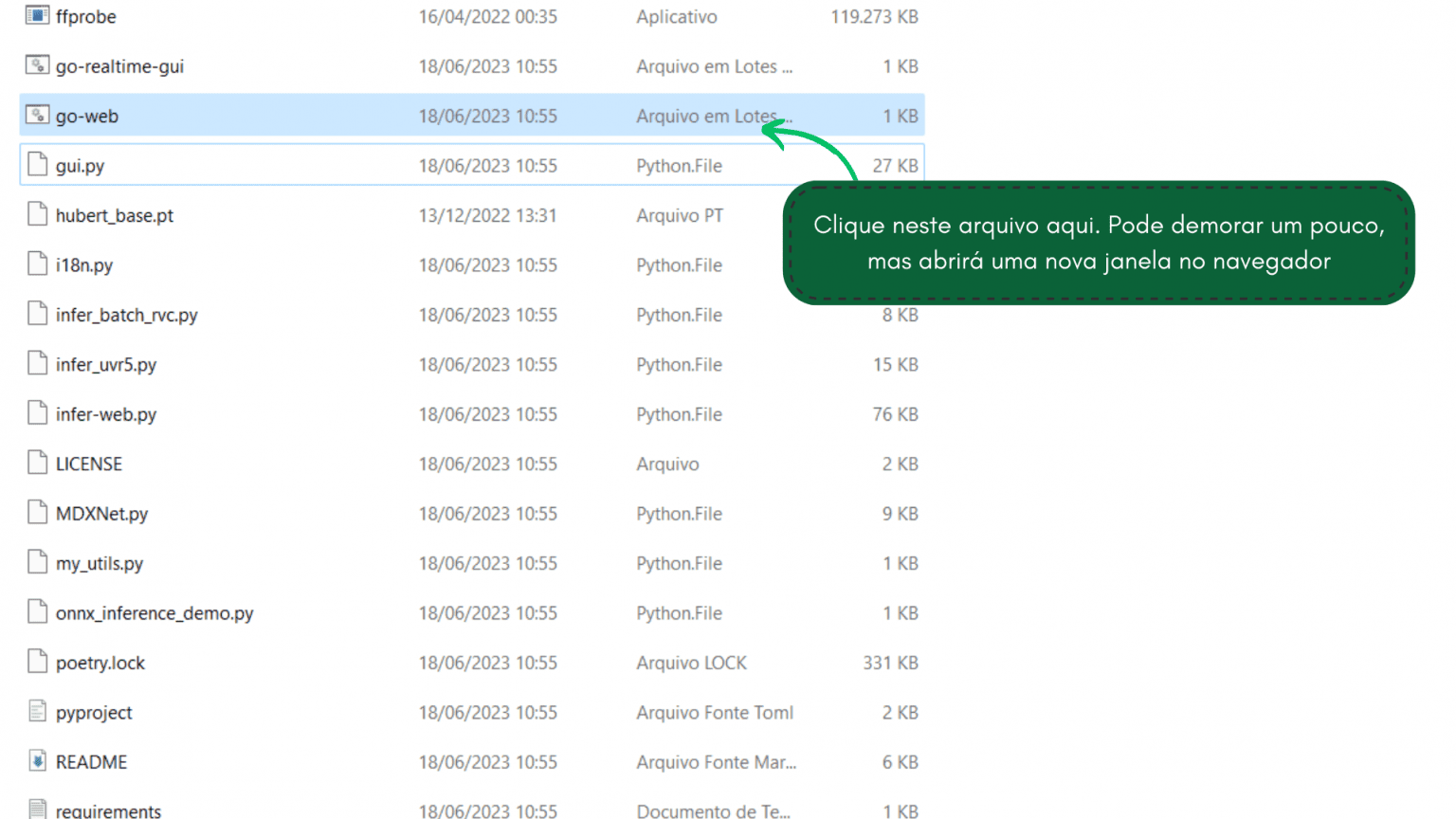Image resolution: width=1456 pixels, height=819 pixels.
Task: Click the infer-web.py file name
Action: click(x=105, y=414)
